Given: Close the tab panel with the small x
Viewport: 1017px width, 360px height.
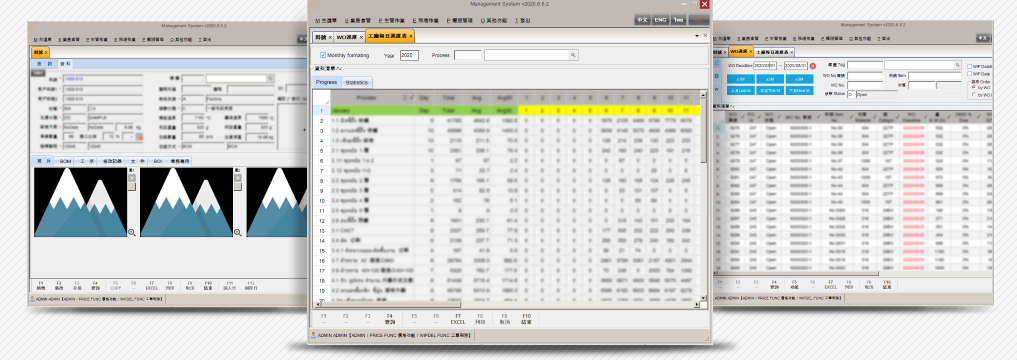Looking at the screenshot, I should point(706,36).
